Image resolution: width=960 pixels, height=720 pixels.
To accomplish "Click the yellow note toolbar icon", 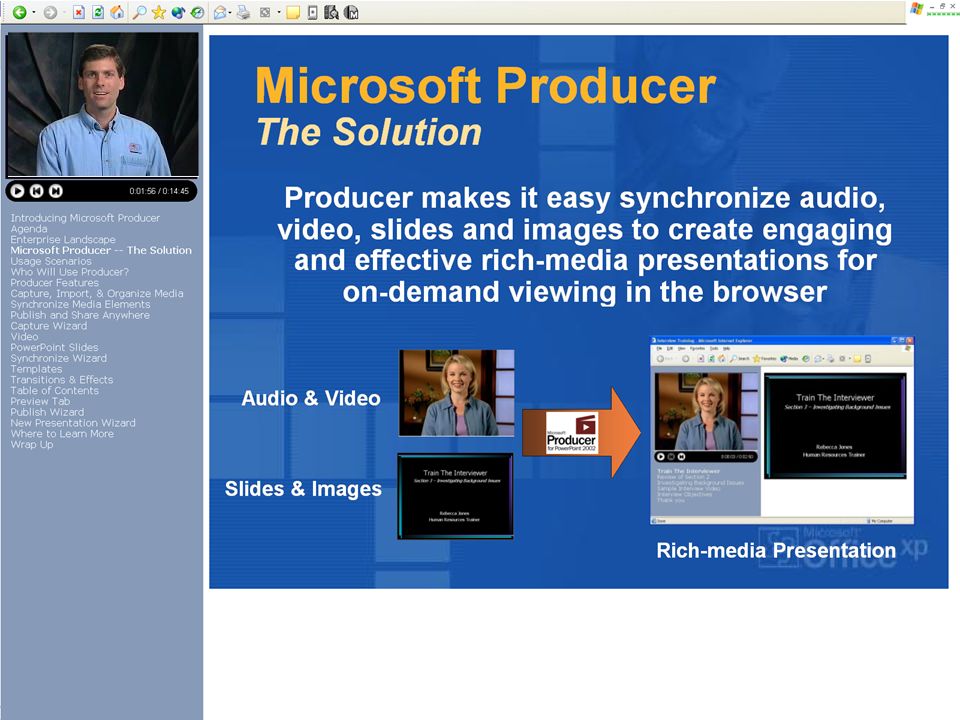I will (293, 12).
